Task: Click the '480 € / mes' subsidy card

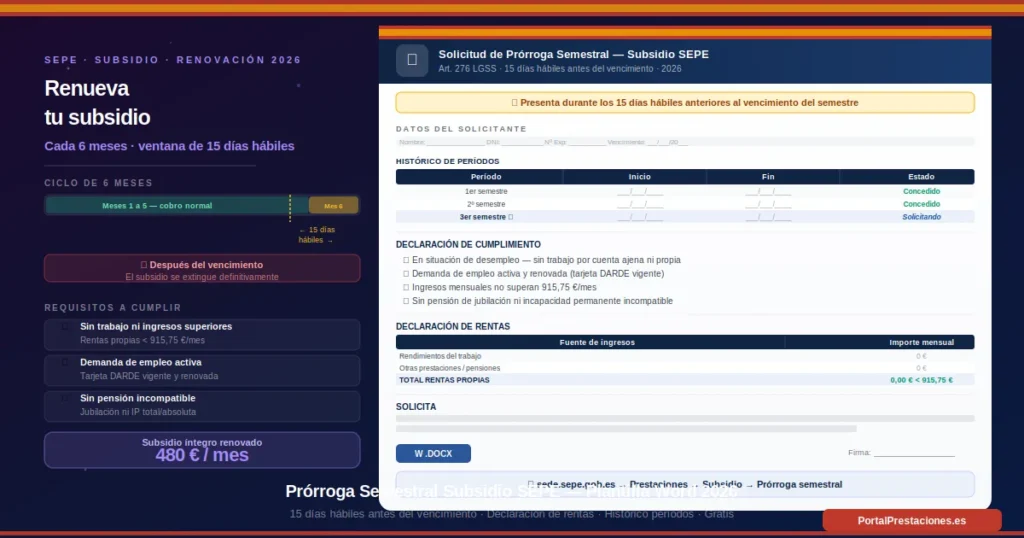Action: [x=202, y=450]
